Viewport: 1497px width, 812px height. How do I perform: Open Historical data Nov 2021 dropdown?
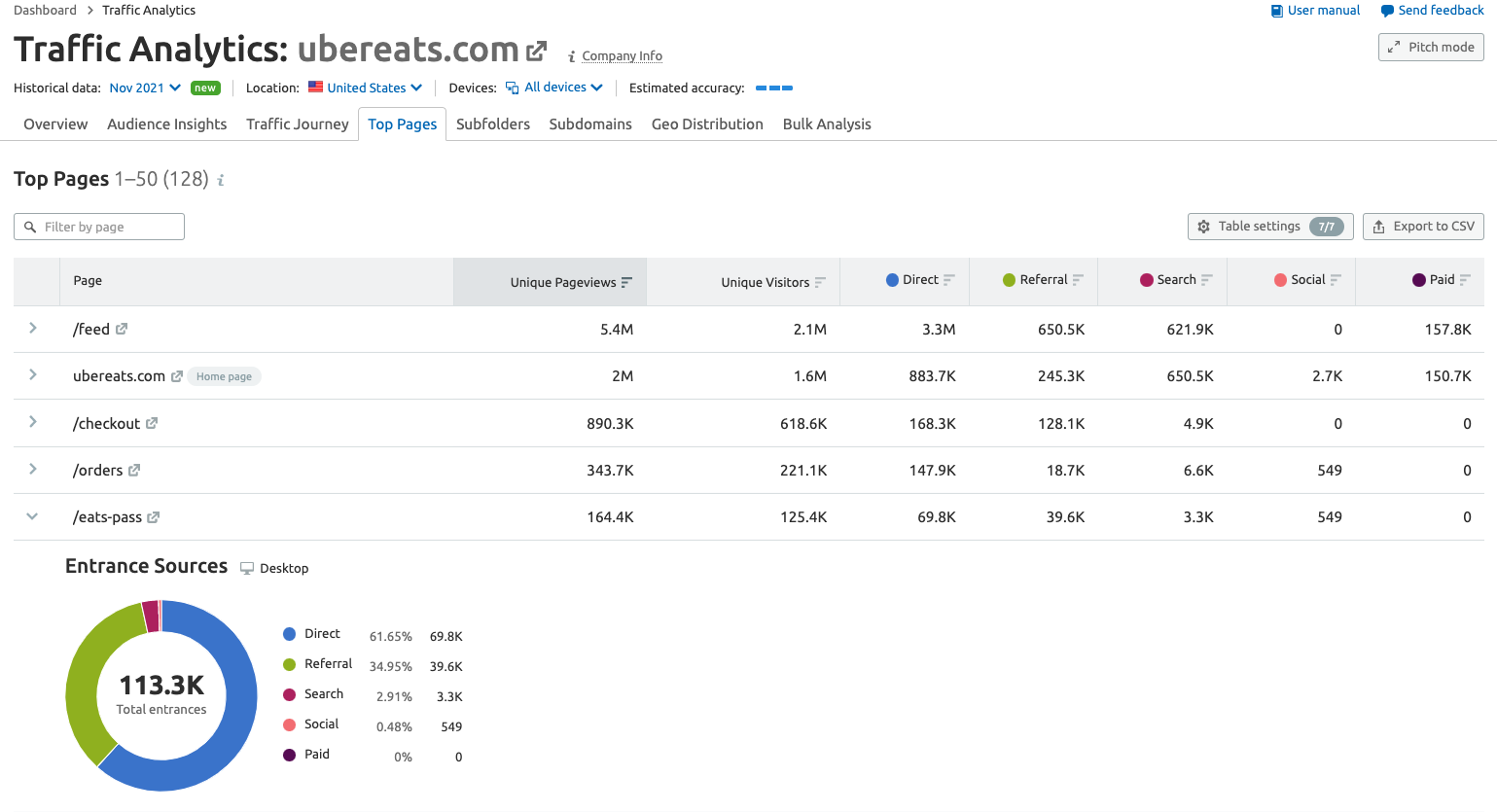145,88
